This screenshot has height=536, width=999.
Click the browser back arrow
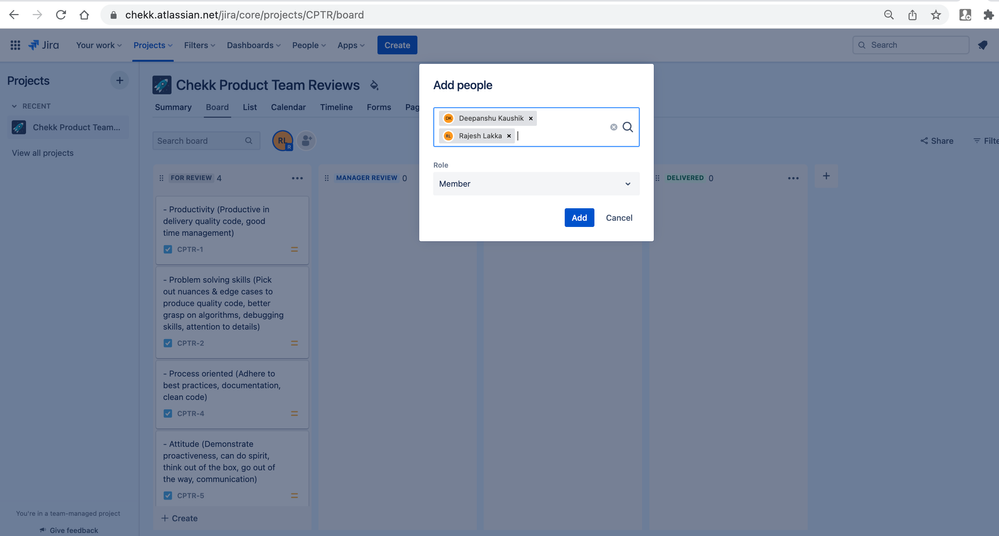pyautogui.click(x=14, y=15)
